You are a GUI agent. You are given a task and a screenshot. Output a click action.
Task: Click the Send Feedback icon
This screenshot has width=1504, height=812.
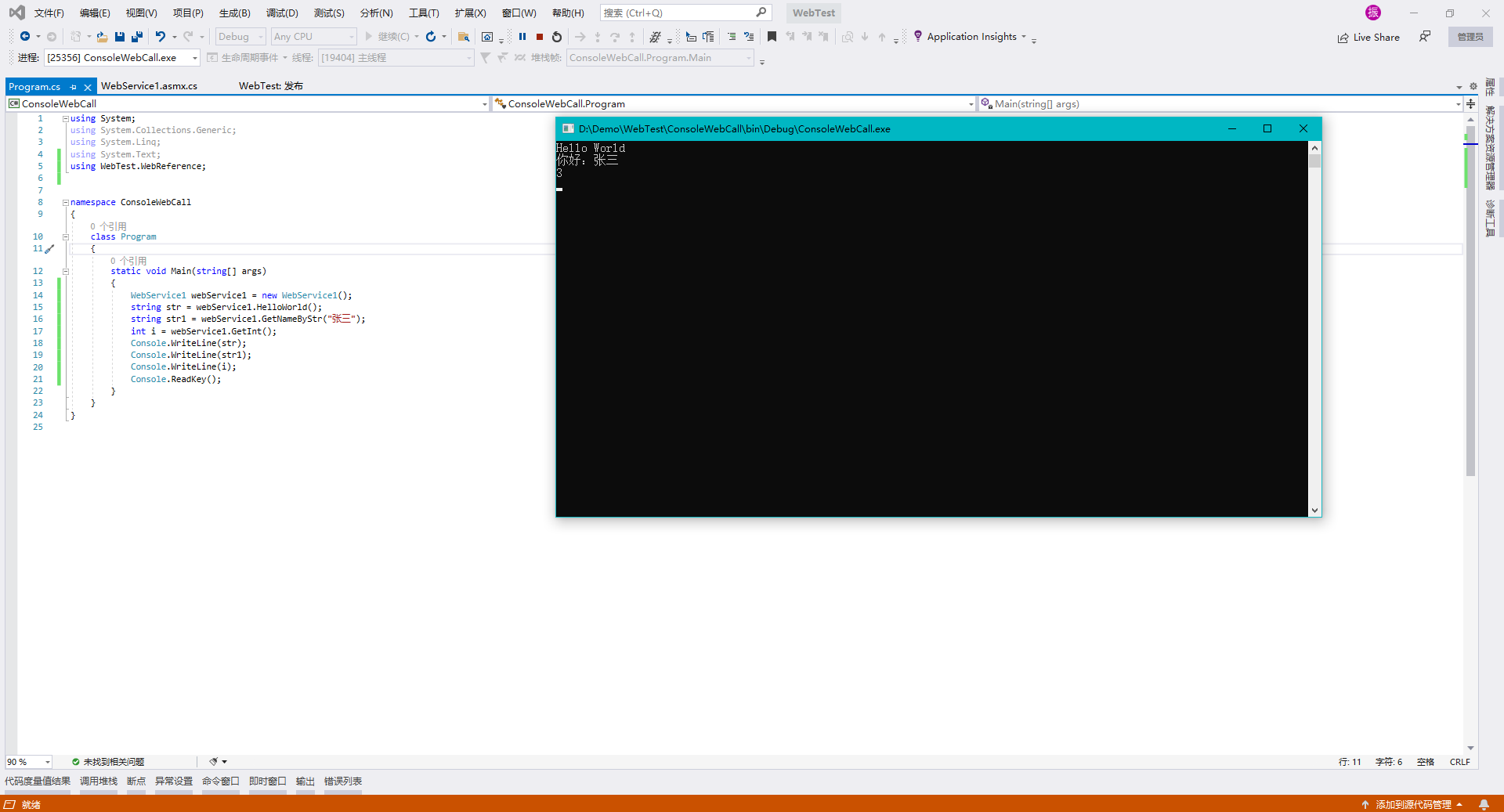click(1424, 36)
